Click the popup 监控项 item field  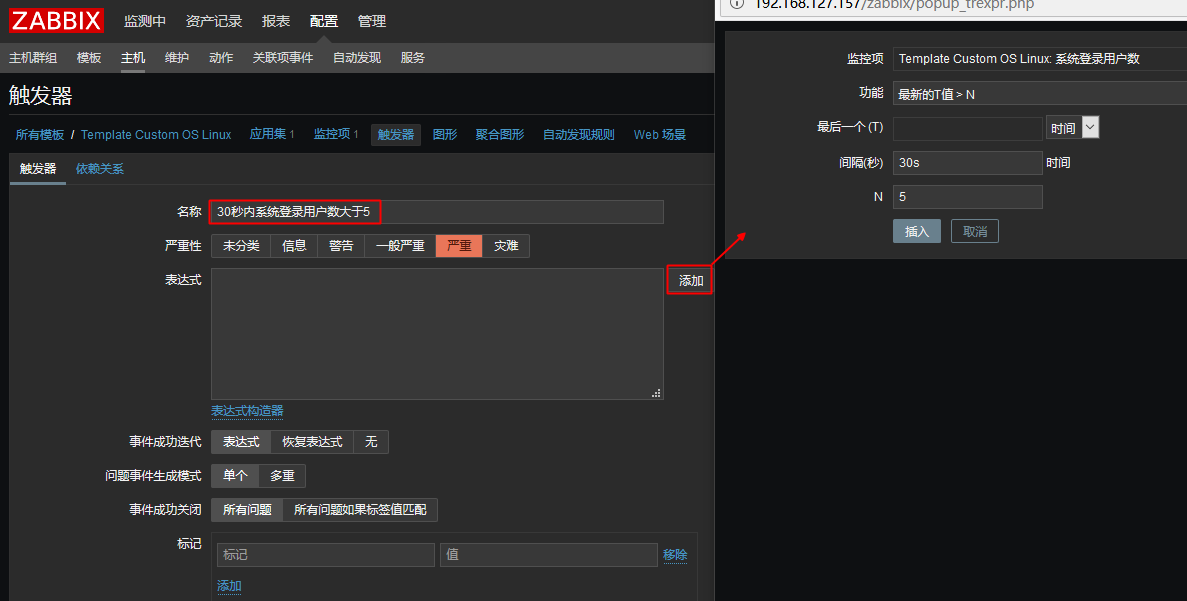(x=1039, y=59)
